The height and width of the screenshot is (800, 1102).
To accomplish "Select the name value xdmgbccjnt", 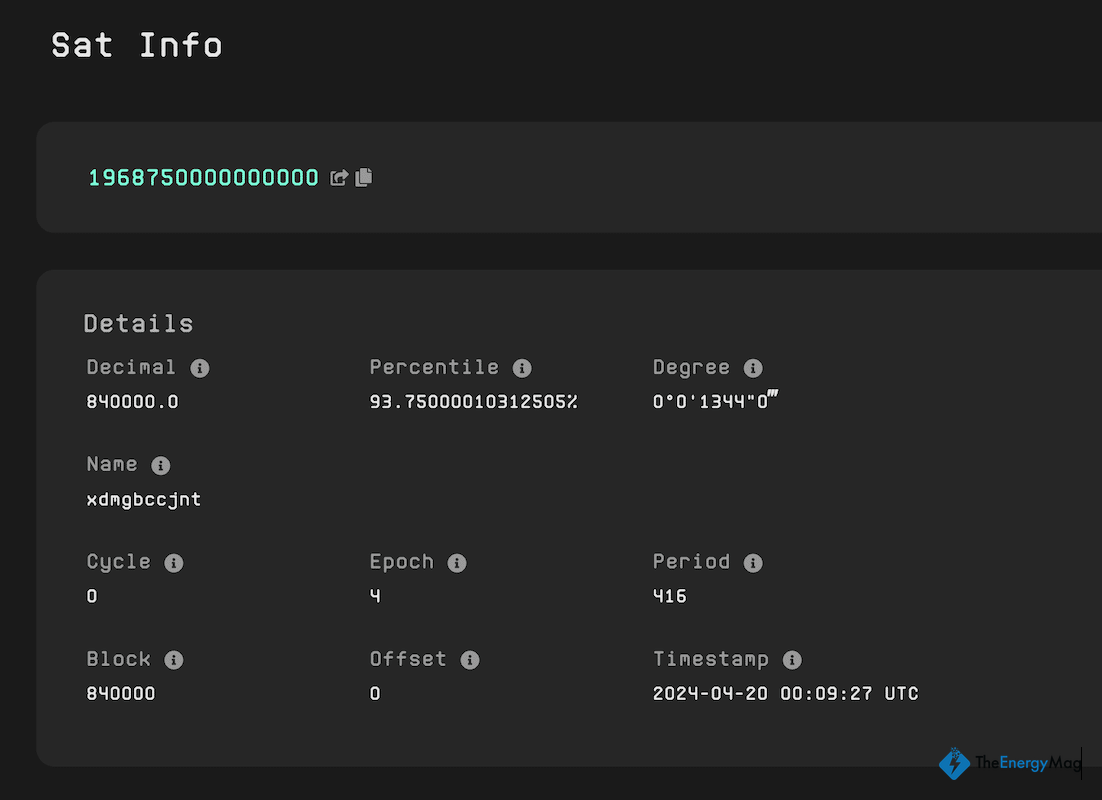I will 144,499.
